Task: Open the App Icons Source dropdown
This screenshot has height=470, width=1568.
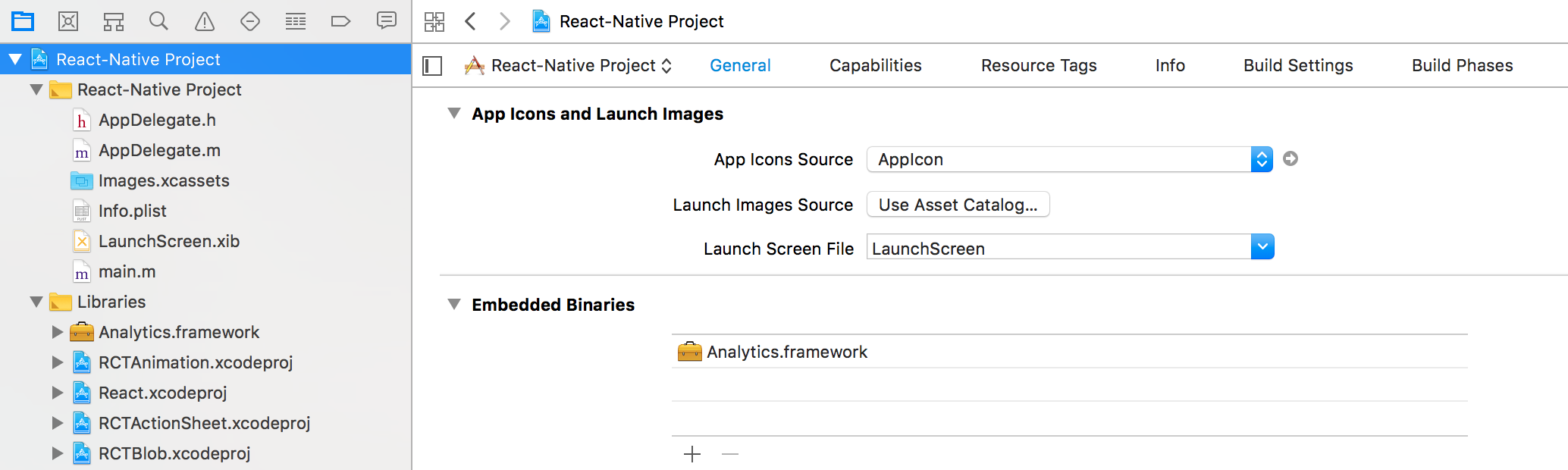Action: 1261,159
